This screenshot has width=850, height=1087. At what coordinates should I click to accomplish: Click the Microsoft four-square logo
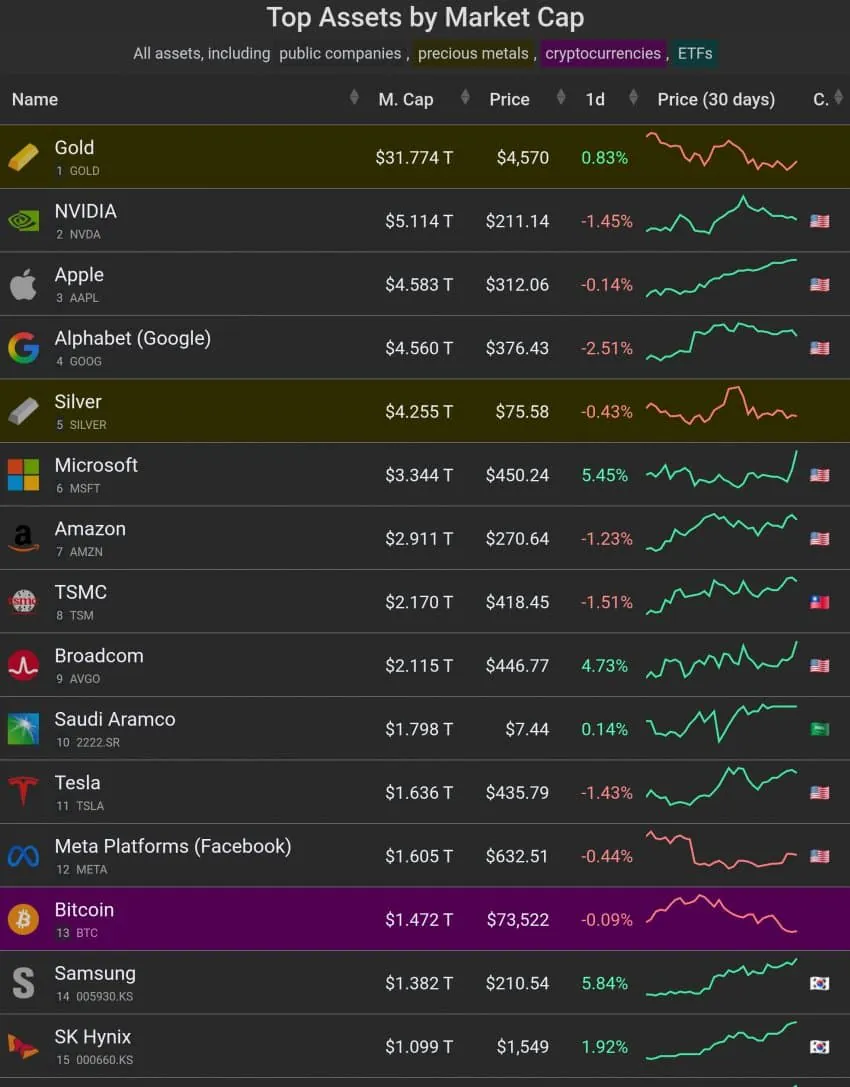24,475
